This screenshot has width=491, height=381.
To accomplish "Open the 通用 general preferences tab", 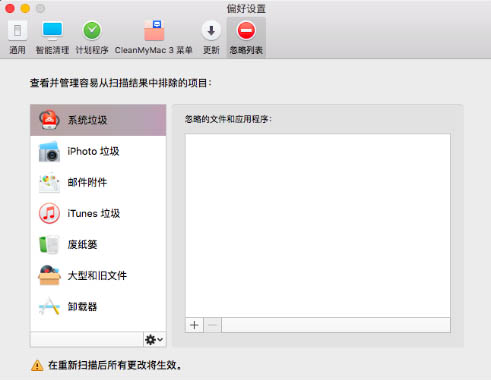I will pyautogui.click(x=17, y=37).
